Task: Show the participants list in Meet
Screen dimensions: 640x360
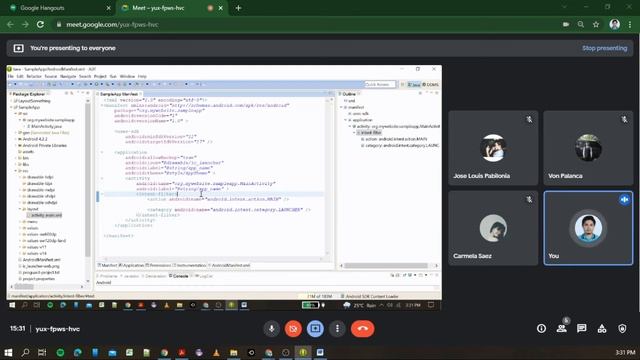Action: [x=562, y=329]
